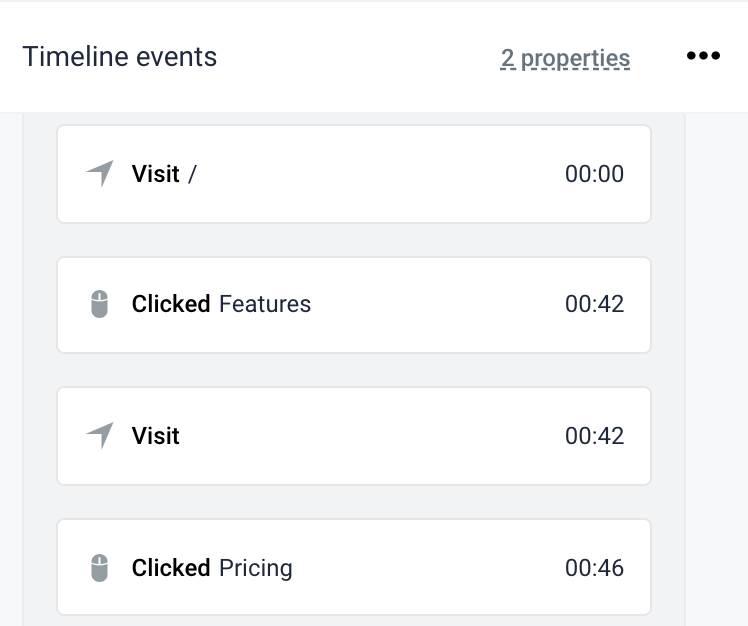Select the bold Clicked label before Features
Viewport: 748px width, 626px height.
170,304
